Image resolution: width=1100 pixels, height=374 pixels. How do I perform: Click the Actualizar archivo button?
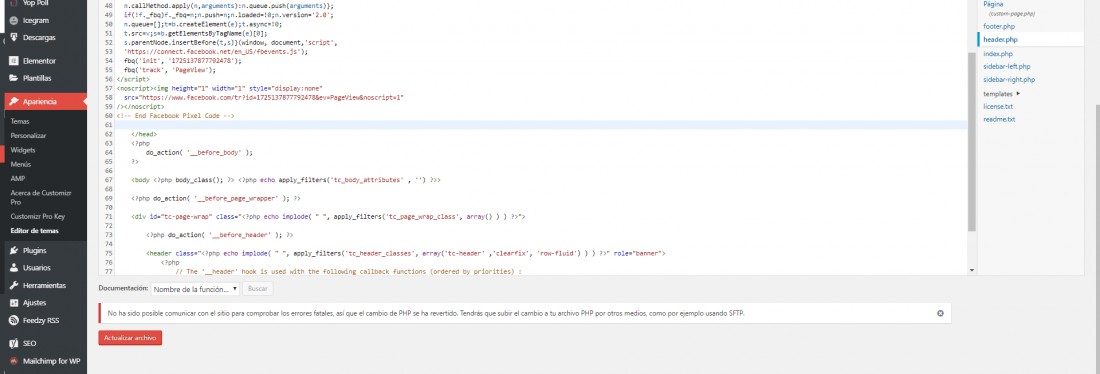coord(130,338)
